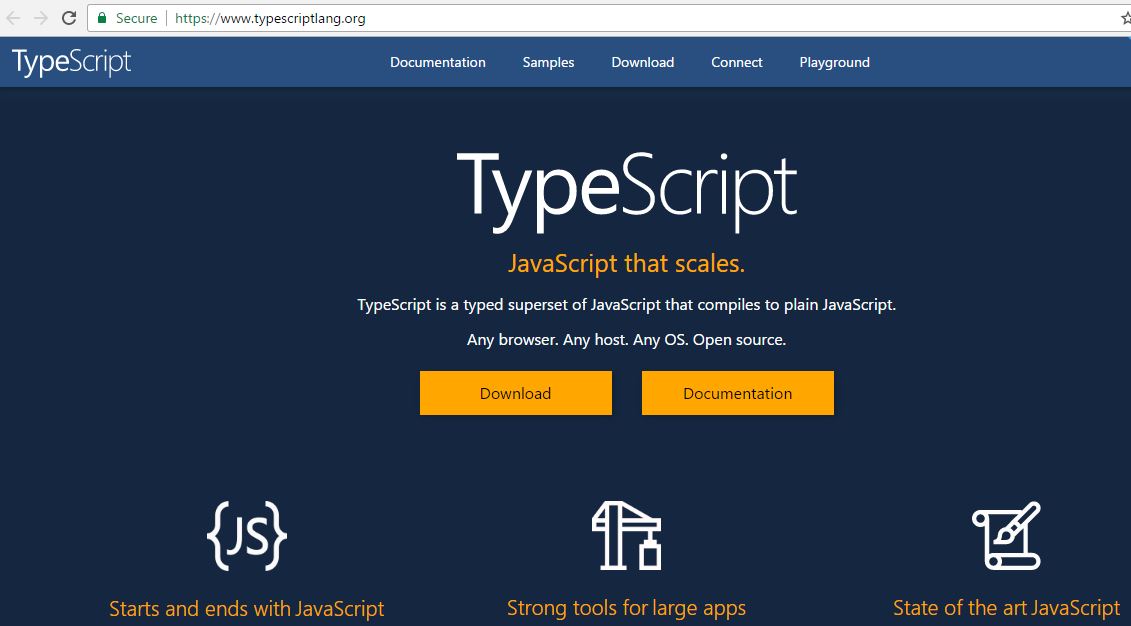Click the orange Download button
The image size is (1131, 626).
point(516,393)
